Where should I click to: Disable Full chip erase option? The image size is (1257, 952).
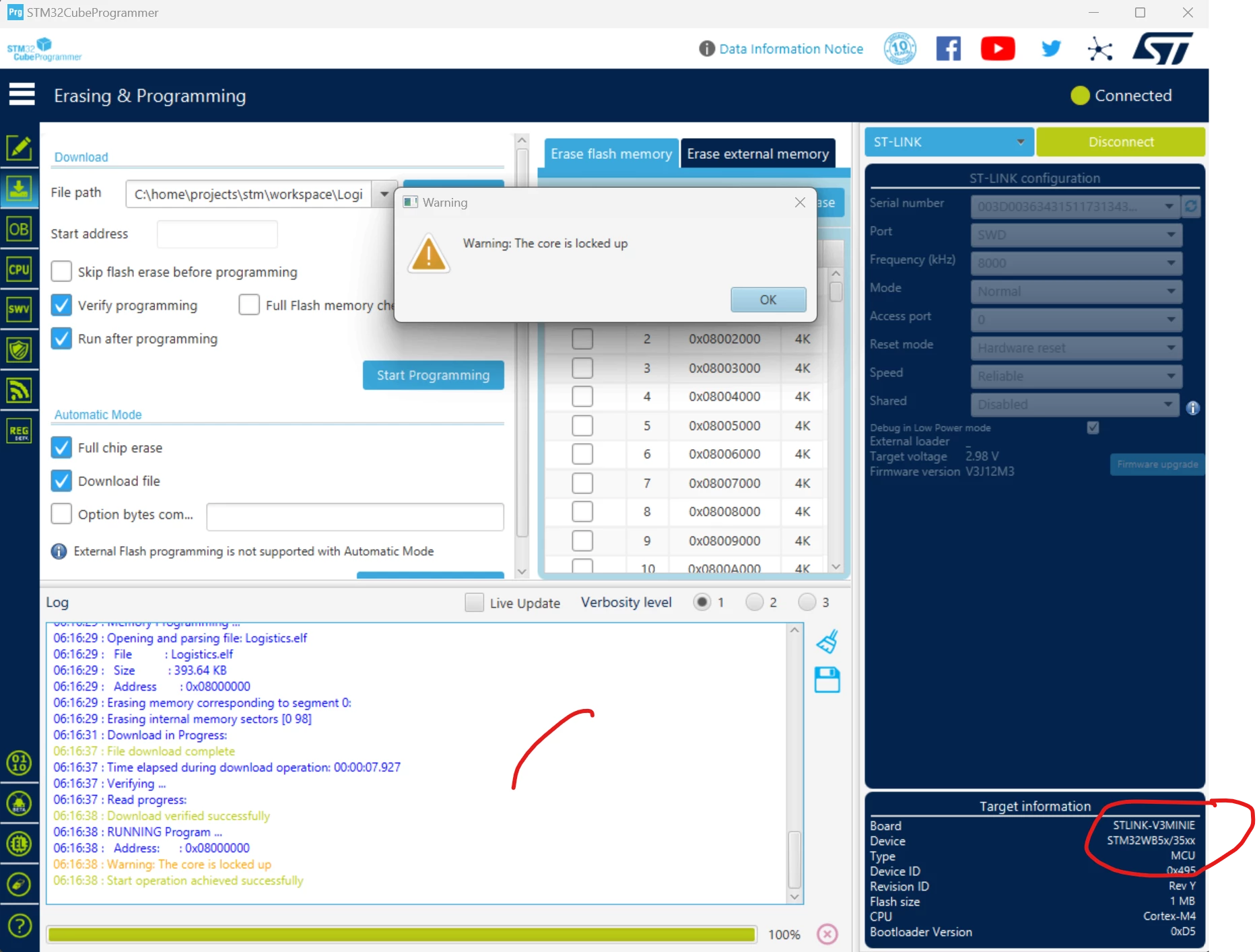[x=61, y=448]
